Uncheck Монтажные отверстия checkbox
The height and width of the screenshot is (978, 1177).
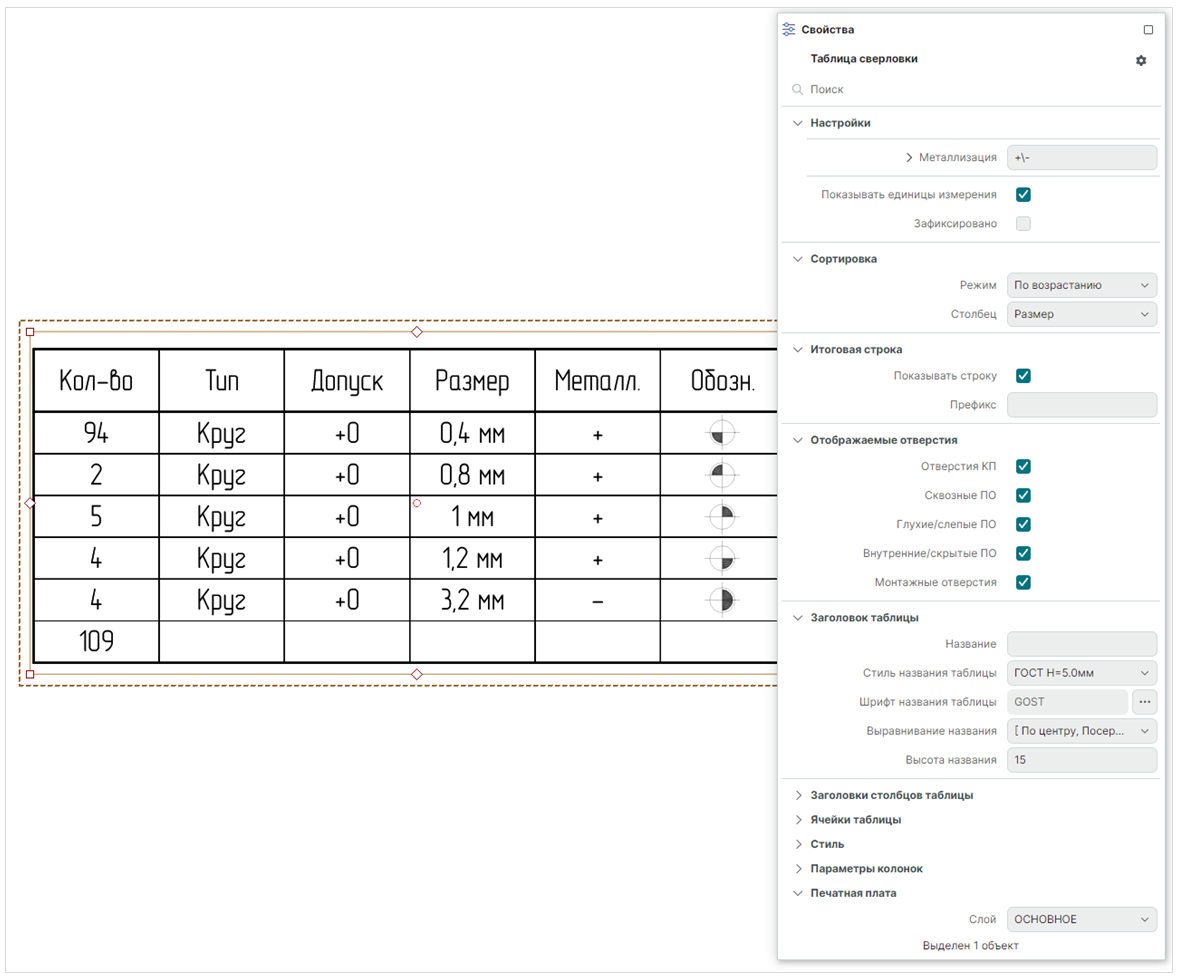coord(1022,582)
